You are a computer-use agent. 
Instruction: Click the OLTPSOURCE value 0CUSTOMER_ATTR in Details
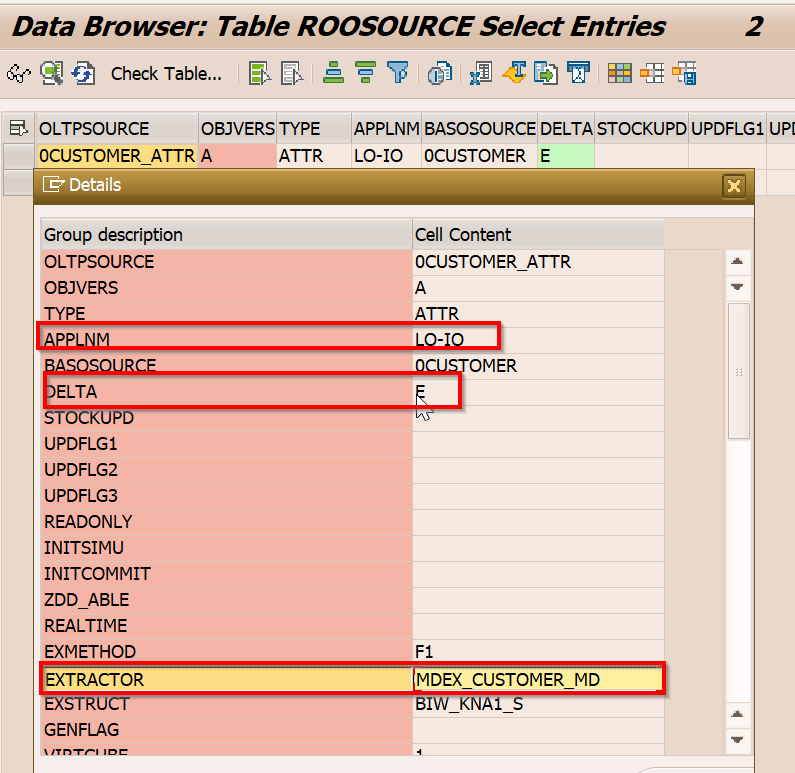click(538, 262)
